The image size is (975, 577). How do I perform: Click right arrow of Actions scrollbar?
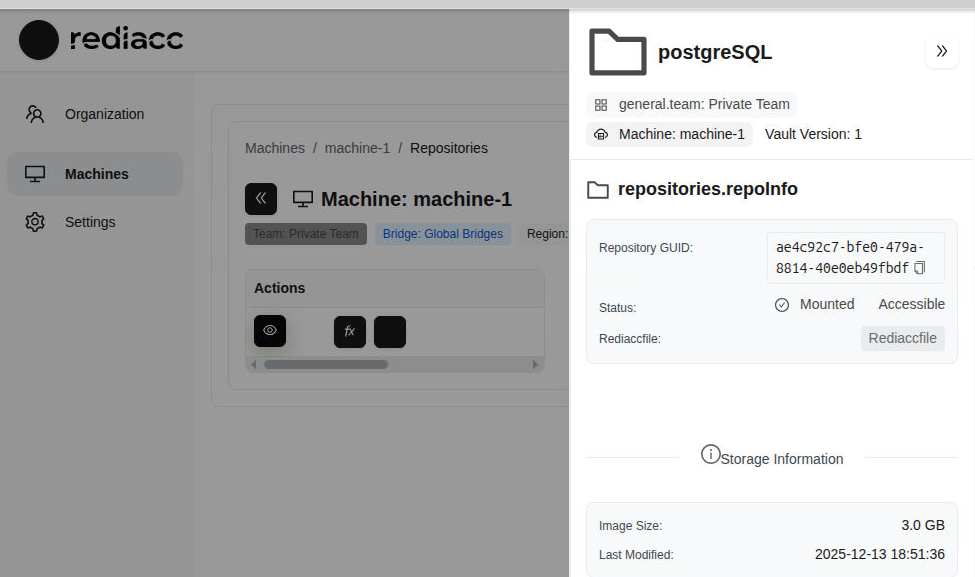tap(537, 365)
